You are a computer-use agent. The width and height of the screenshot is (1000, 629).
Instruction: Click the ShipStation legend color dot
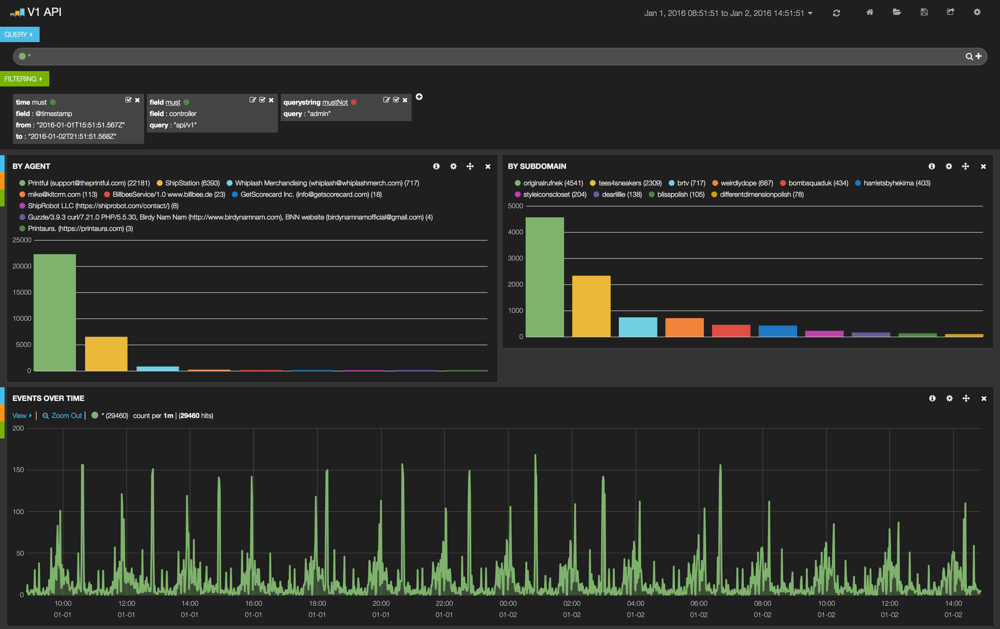[159, 184]
